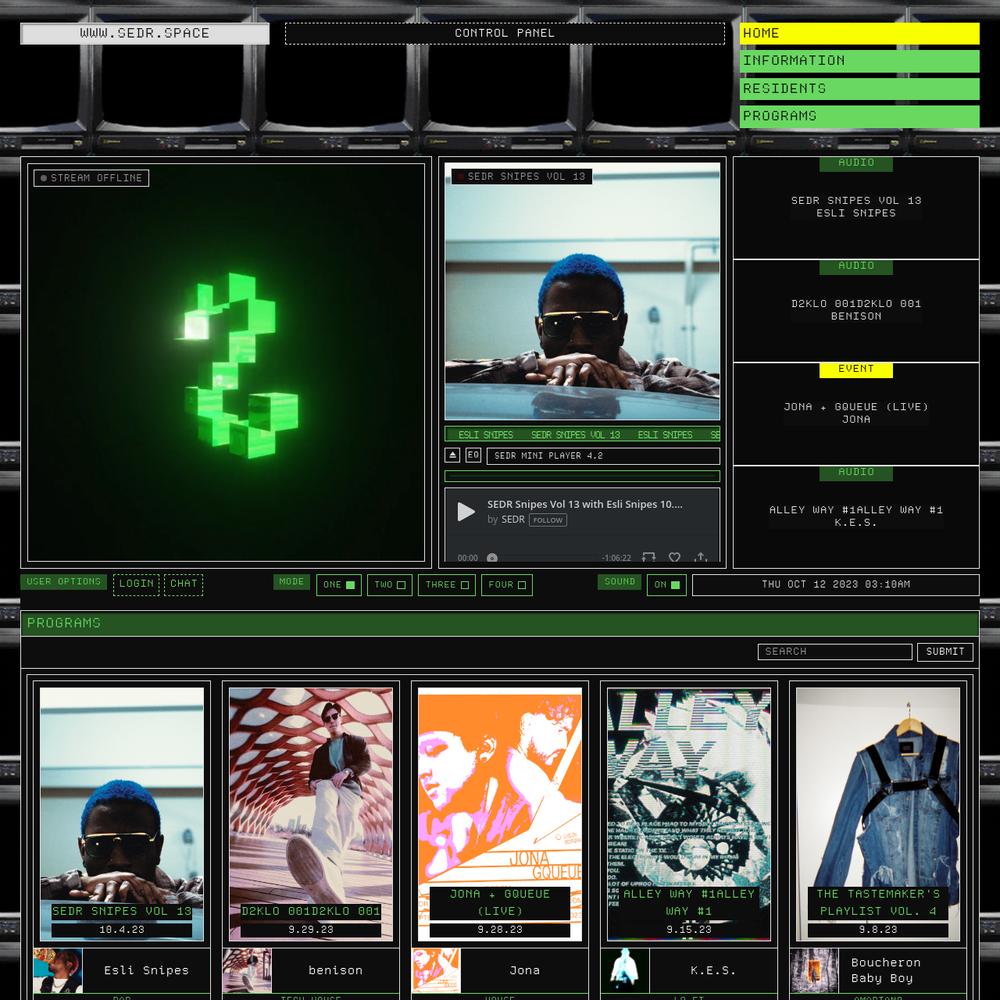1000x1000 pixels.
Task: Click Esli Snipes resident avatar
Action: tap(58, 971)
